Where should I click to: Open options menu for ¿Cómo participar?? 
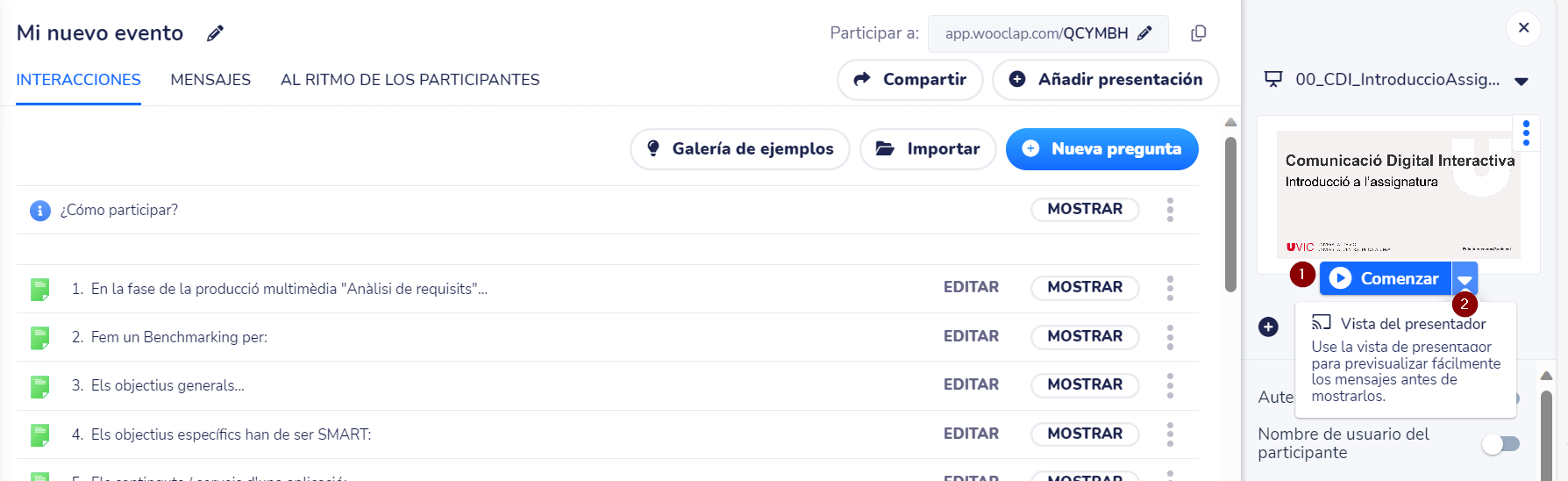tap(1170, 210)
